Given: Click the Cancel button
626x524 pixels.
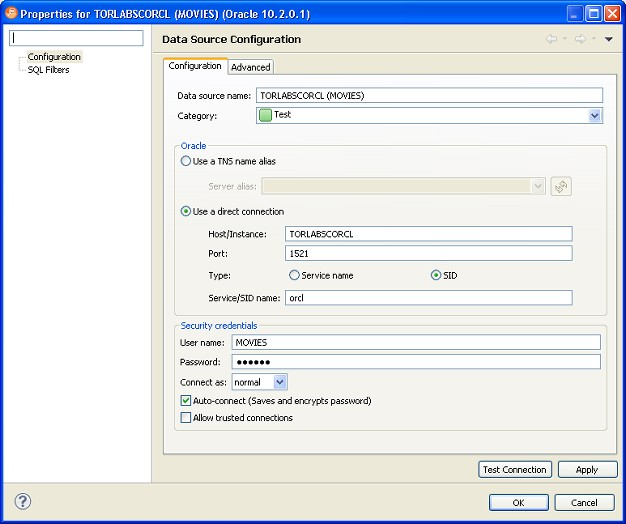Looking at the screenshot, I should (x=584, y=502).
